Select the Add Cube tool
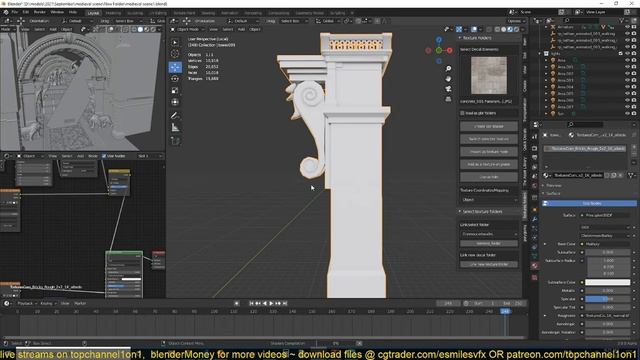 pos(175,141)
